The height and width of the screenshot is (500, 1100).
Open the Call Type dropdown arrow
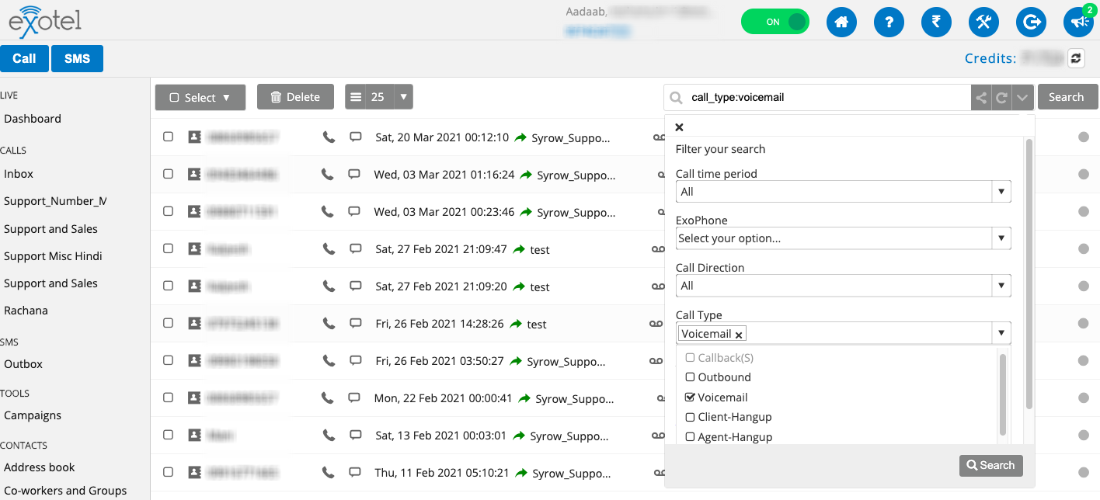[x=1001, y=333]
